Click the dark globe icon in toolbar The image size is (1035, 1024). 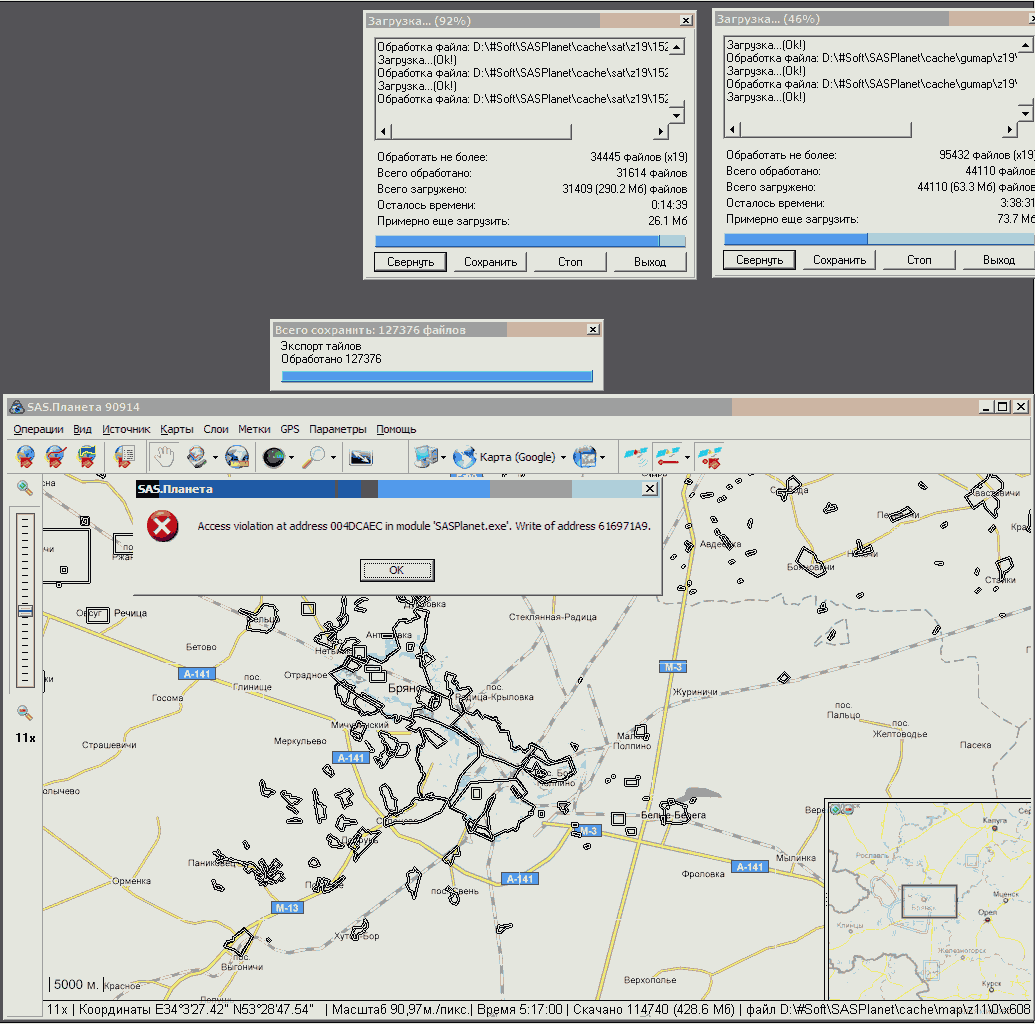tap(272, 457)
